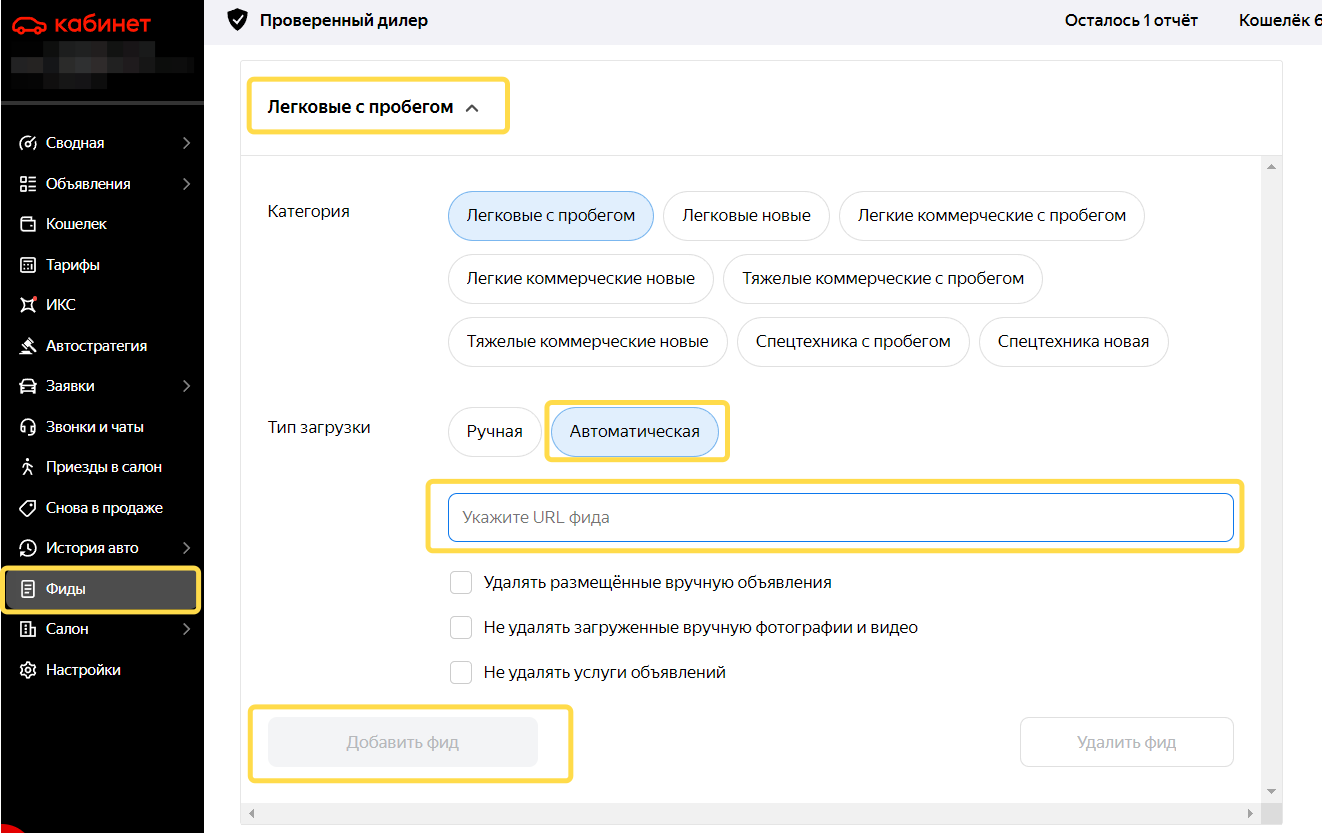Click the Звонки и чаты headset icon
Image resolution: width=1322 pixels, height=833 pixels.
(x=28, y=427)
